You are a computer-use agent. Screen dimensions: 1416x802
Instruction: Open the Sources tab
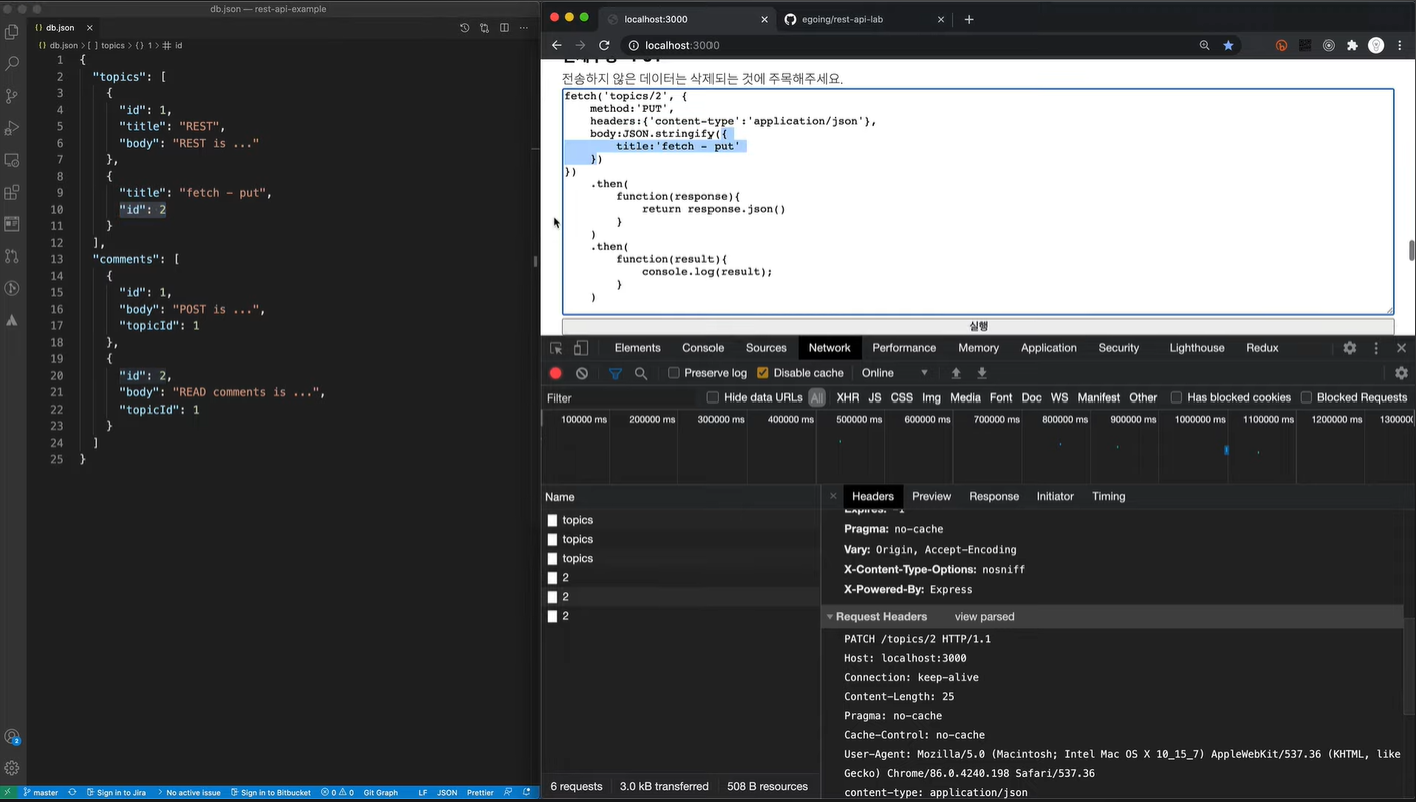click(766, 348)
